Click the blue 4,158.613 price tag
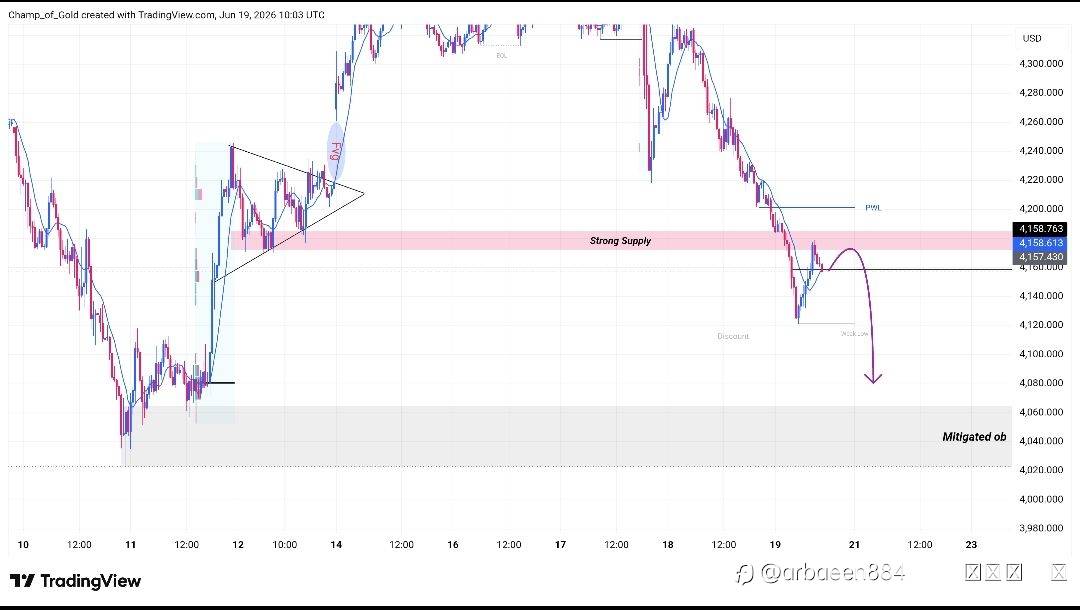This screenshot has height=610, width=1080. click(x=1039, y=243)
